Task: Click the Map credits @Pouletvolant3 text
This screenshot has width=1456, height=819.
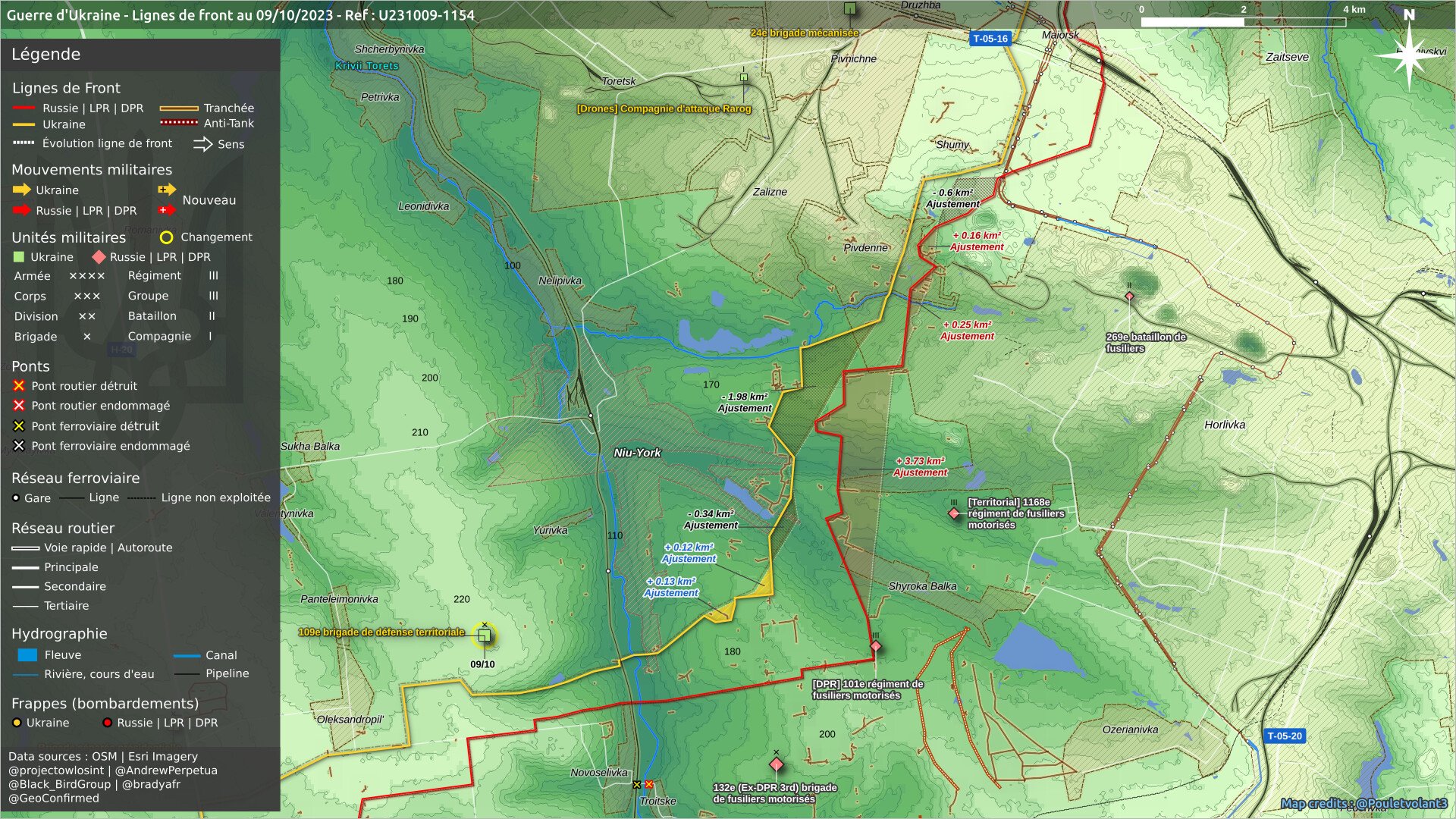Action: click(x=1363, y=803)
